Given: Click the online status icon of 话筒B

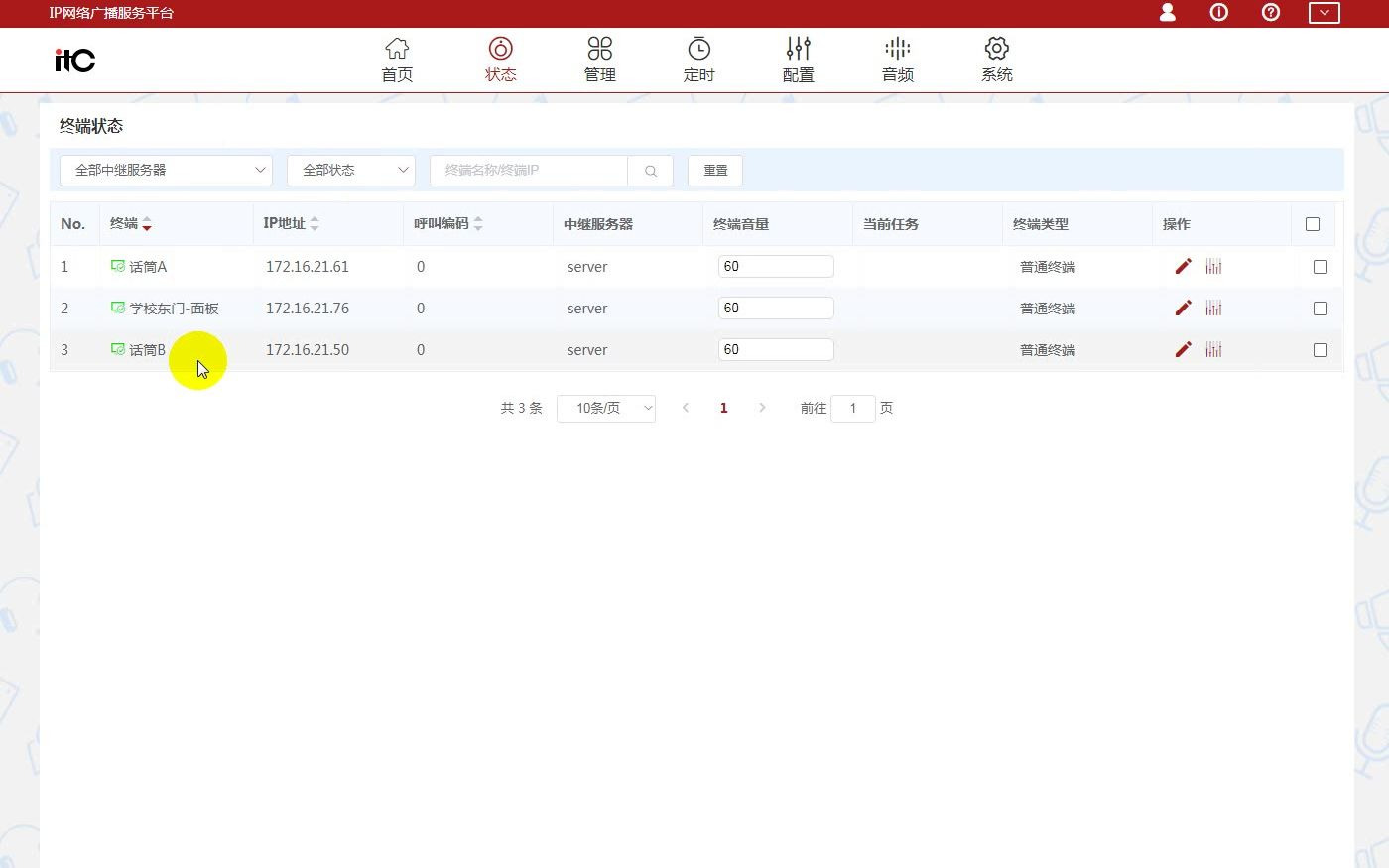Looking at the screenshot, I should (118, 349).
